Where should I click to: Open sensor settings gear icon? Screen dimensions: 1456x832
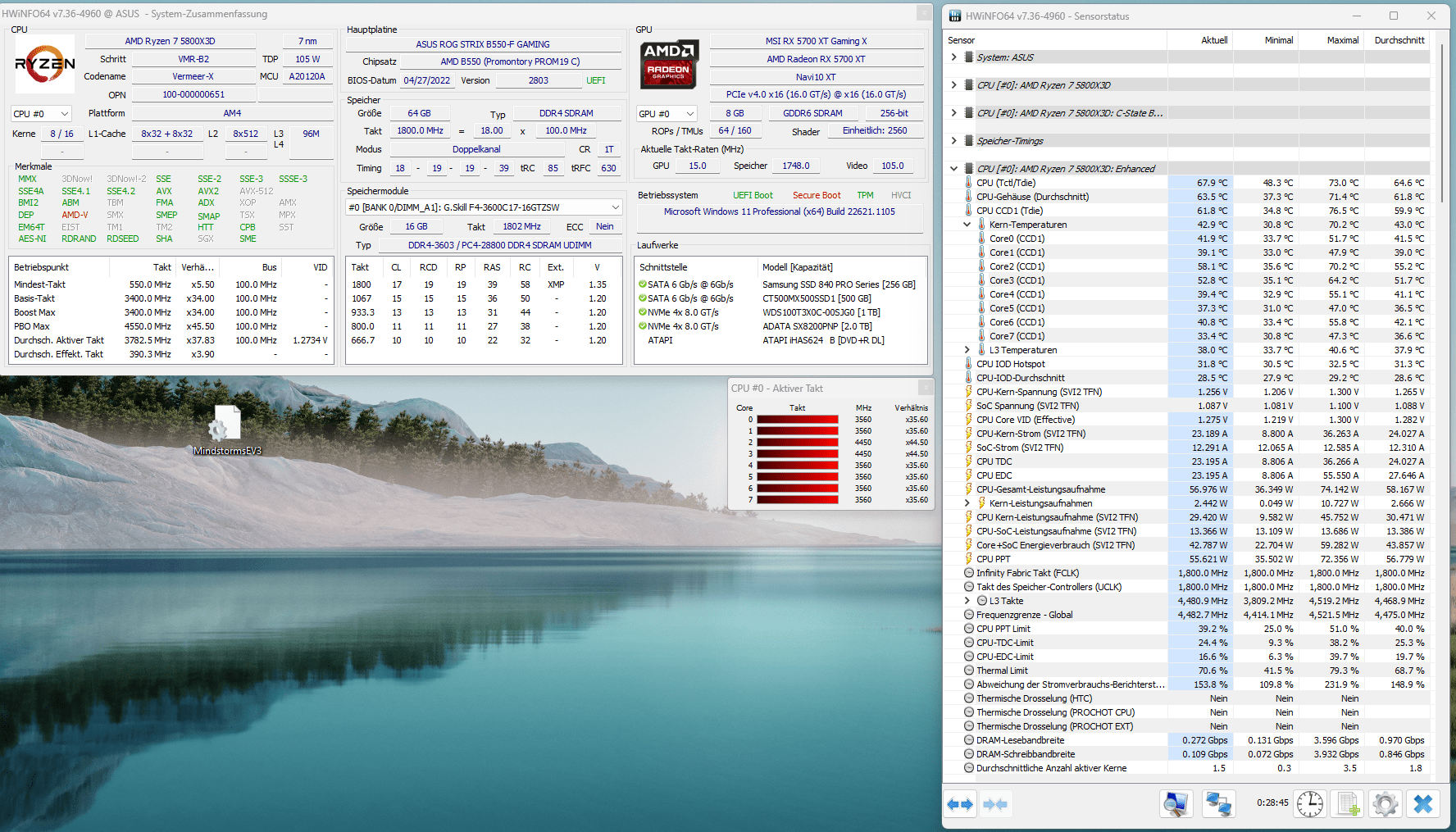coord(1385,804)
